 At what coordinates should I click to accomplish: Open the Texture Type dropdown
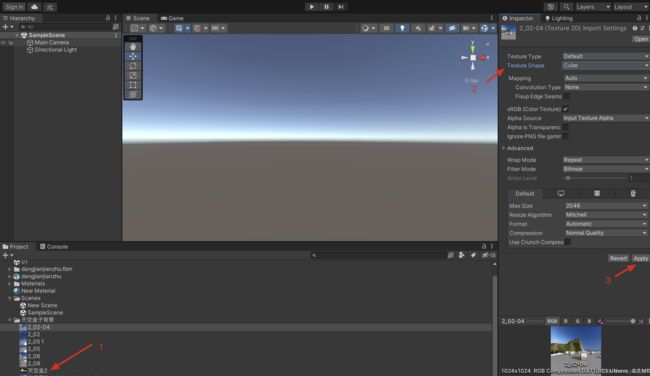coord(606,56)
